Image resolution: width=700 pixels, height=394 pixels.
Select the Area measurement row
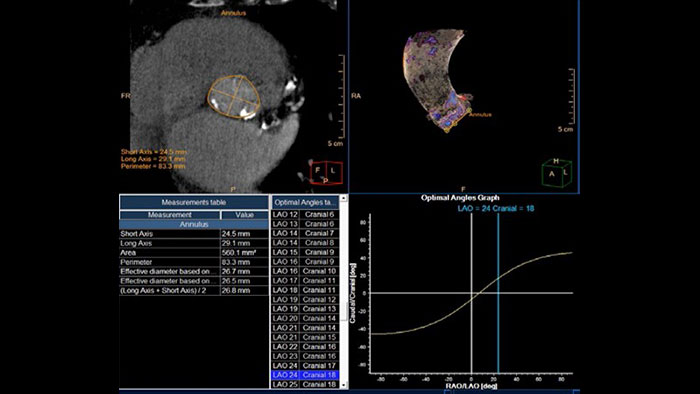(194, 253)
